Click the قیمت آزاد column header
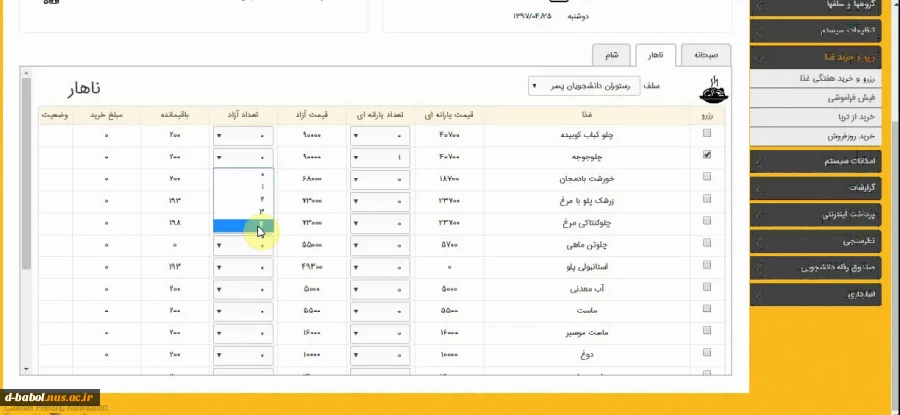The height and width of the screenshot is (415, 900). [312, 115]
